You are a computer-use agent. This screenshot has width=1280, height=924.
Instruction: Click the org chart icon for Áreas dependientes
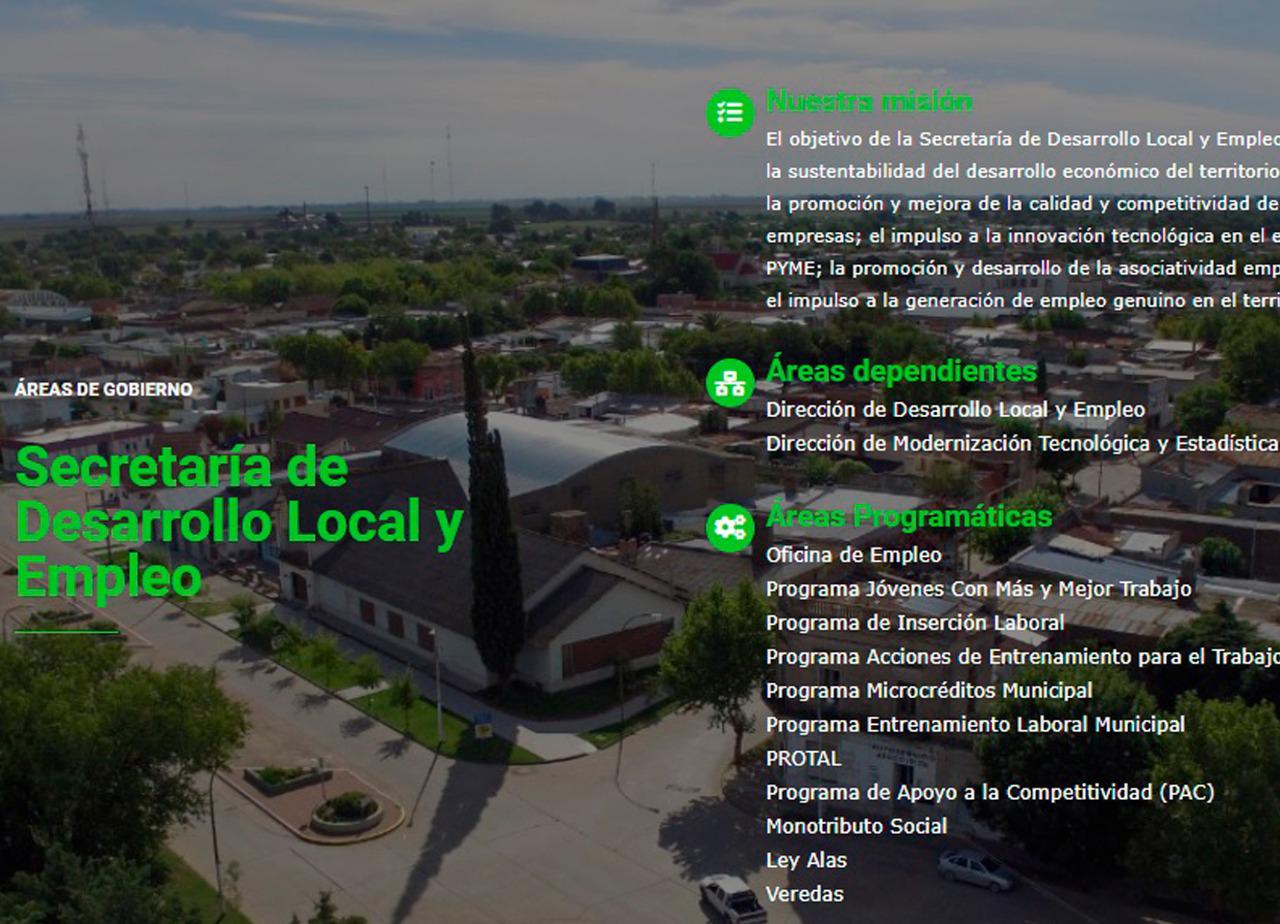coord(730,383)
